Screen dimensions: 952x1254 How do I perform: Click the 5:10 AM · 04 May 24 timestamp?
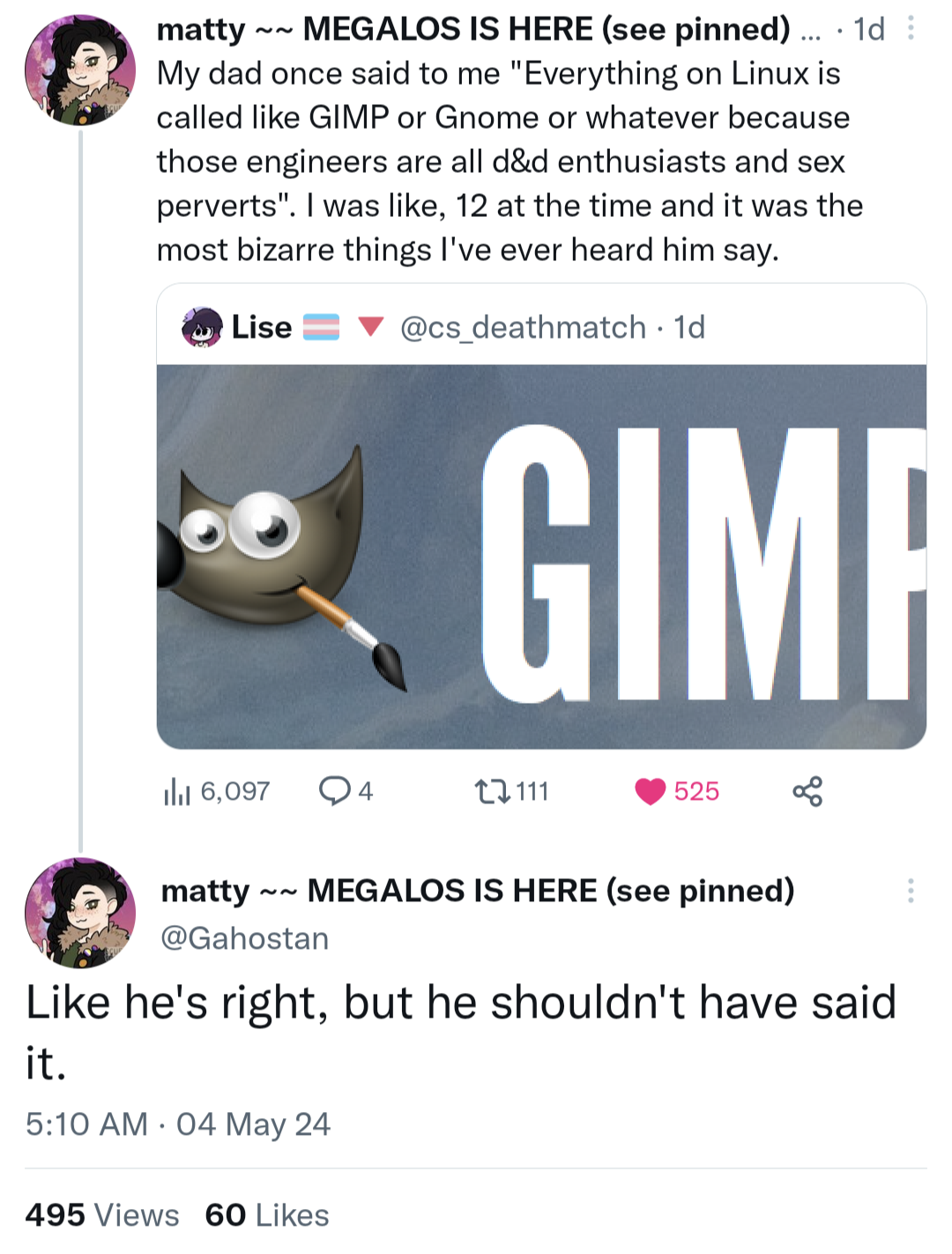tap(178, 1124)
